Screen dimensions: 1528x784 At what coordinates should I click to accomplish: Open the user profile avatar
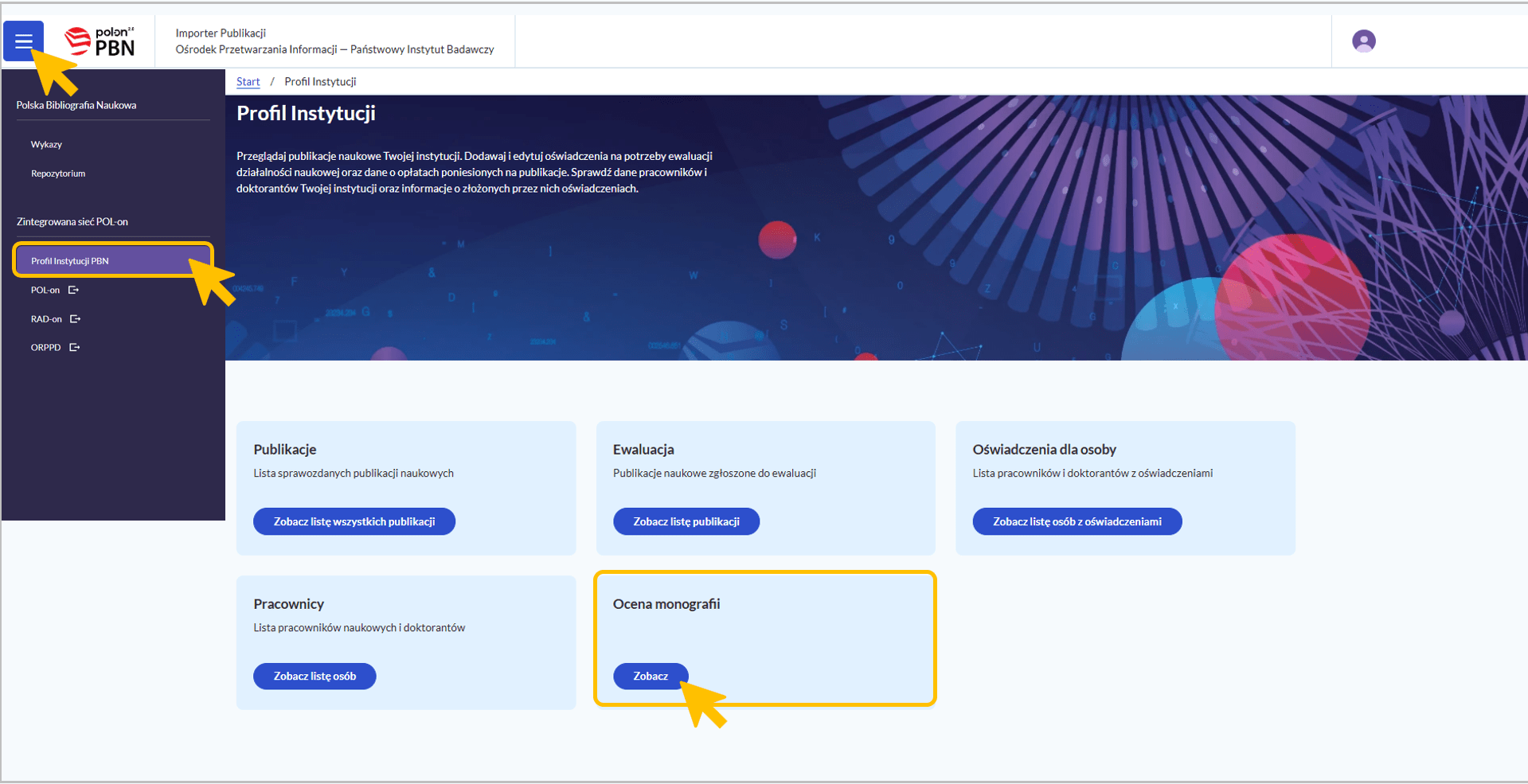1363,41
